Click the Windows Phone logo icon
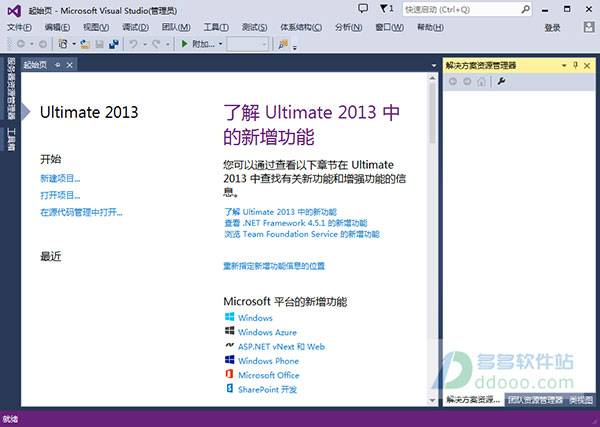This screenshot has width=600, height=427. [x=230, y=360]
